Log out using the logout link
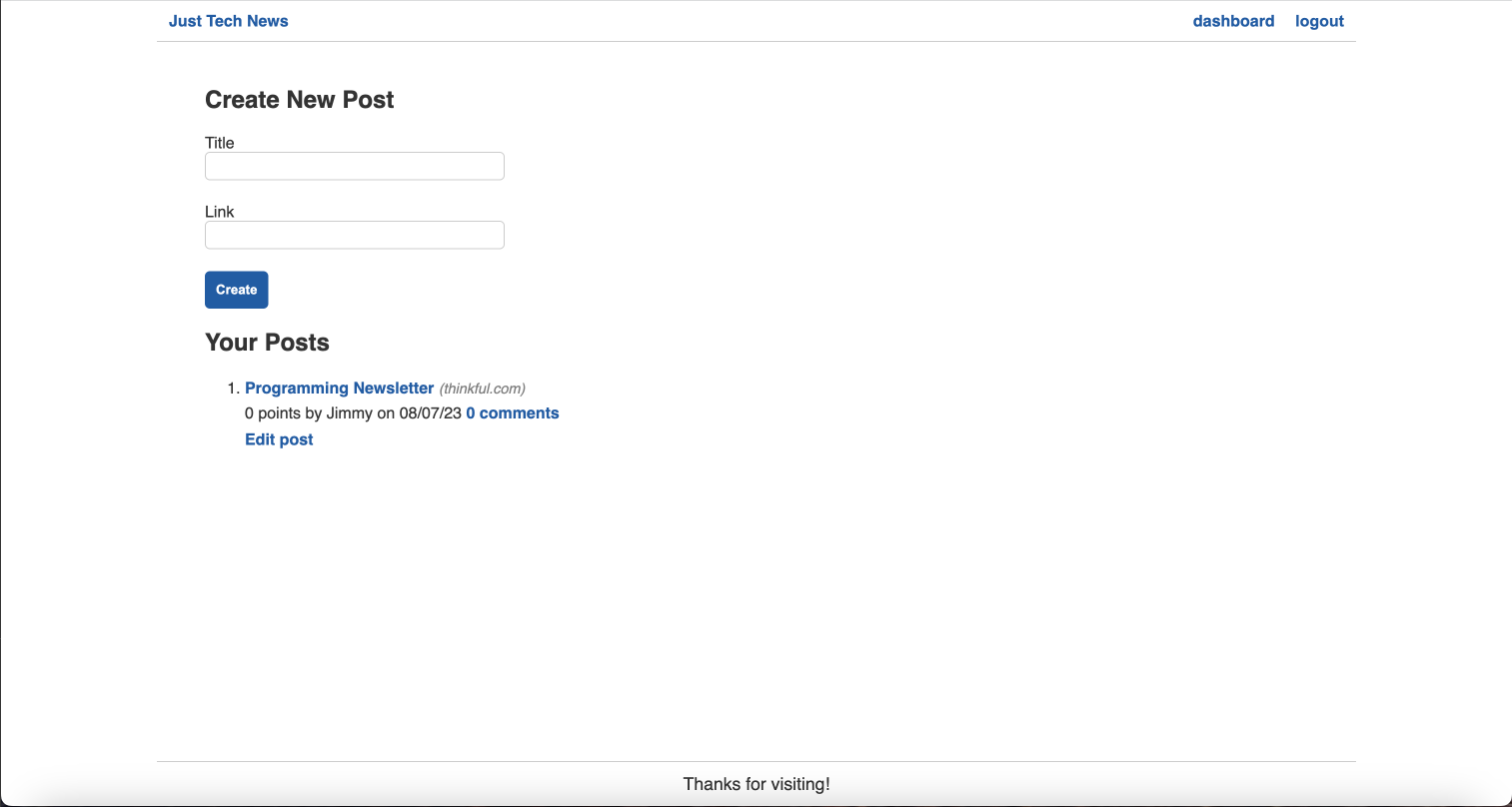Image resolution: width=1512 pixels, height=807 pixels. (1319, 21)
